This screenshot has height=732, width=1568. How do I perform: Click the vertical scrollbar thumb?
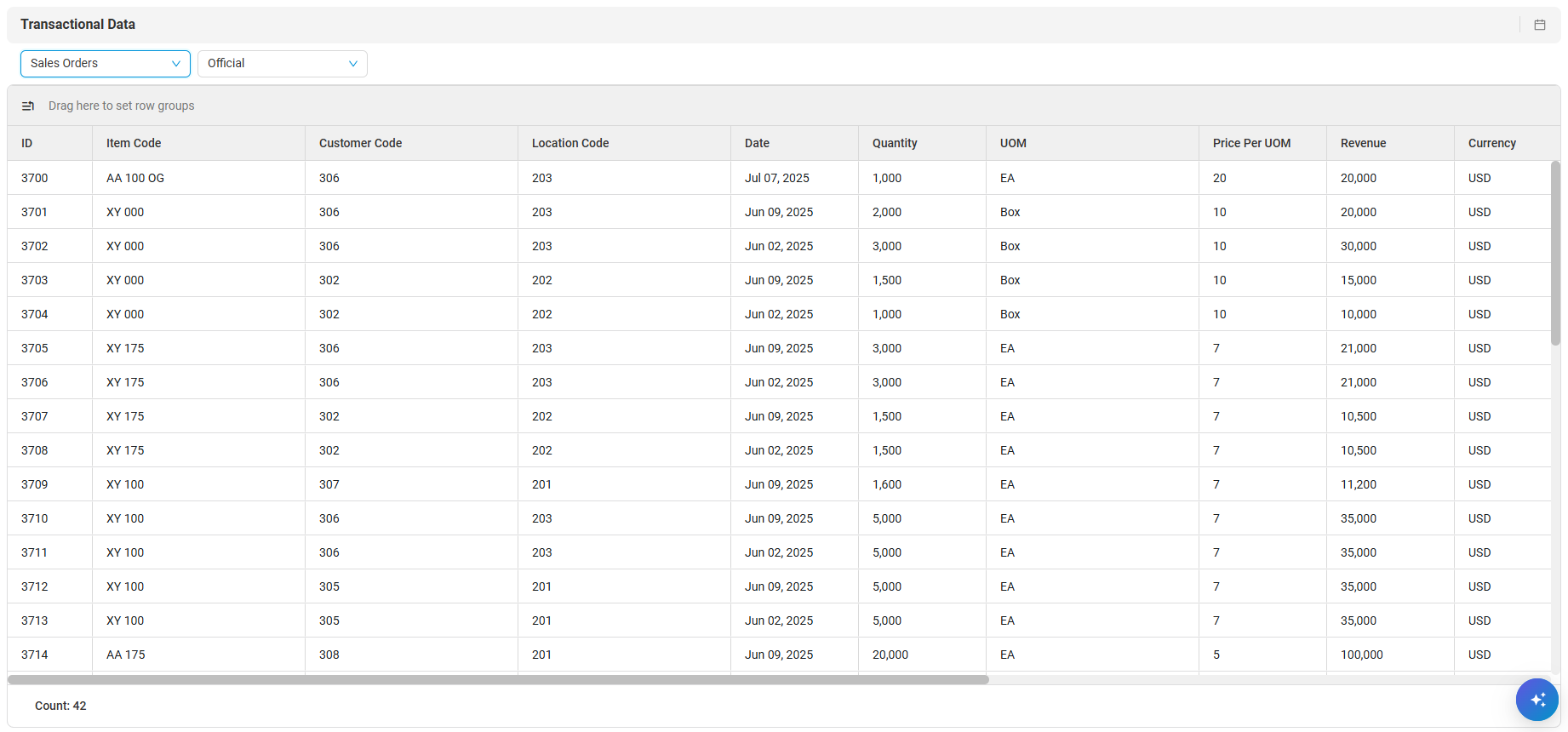pyautogui.click(x=1555, y=253)
